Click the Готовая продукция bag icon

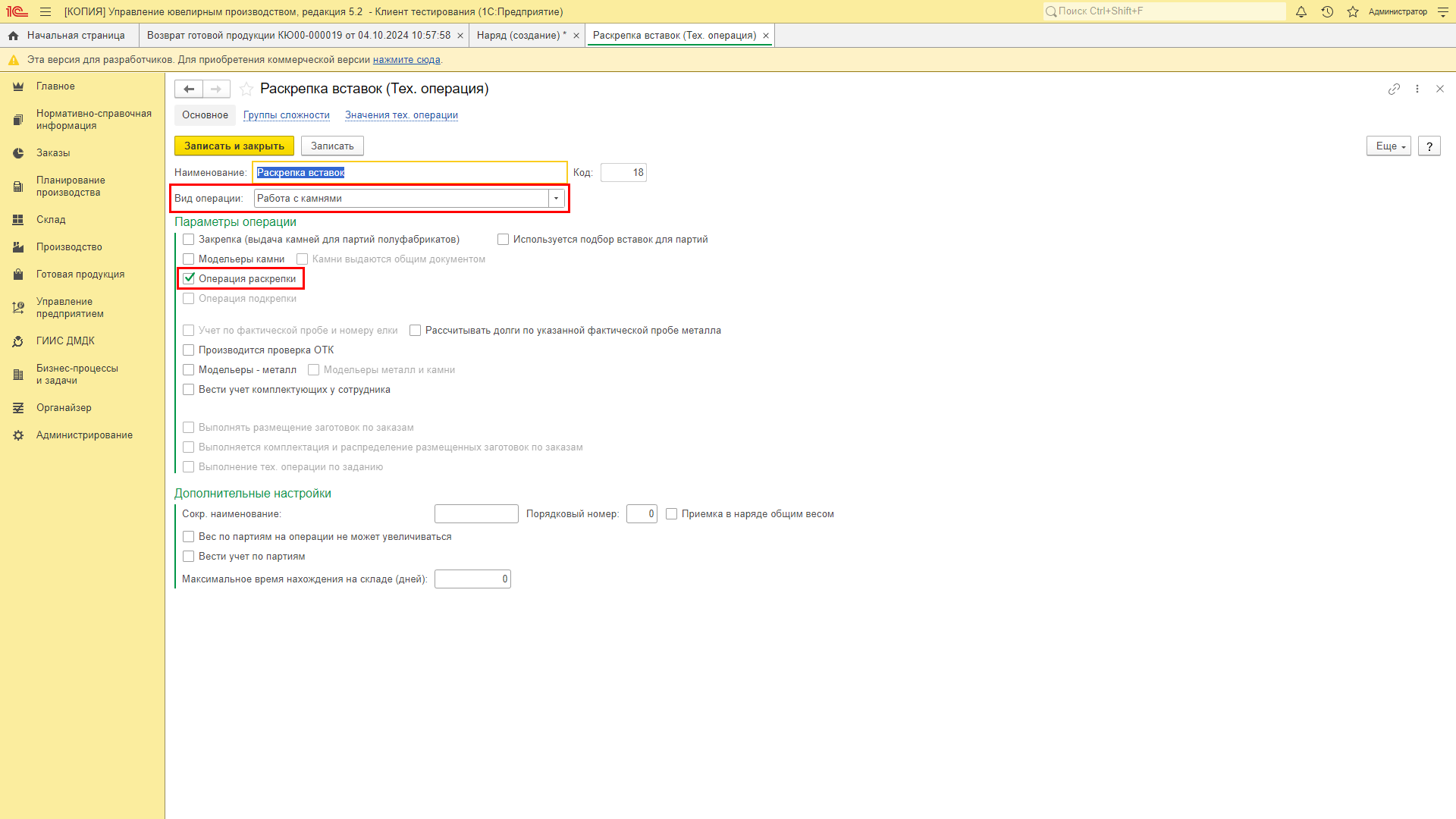pos(18,275)
